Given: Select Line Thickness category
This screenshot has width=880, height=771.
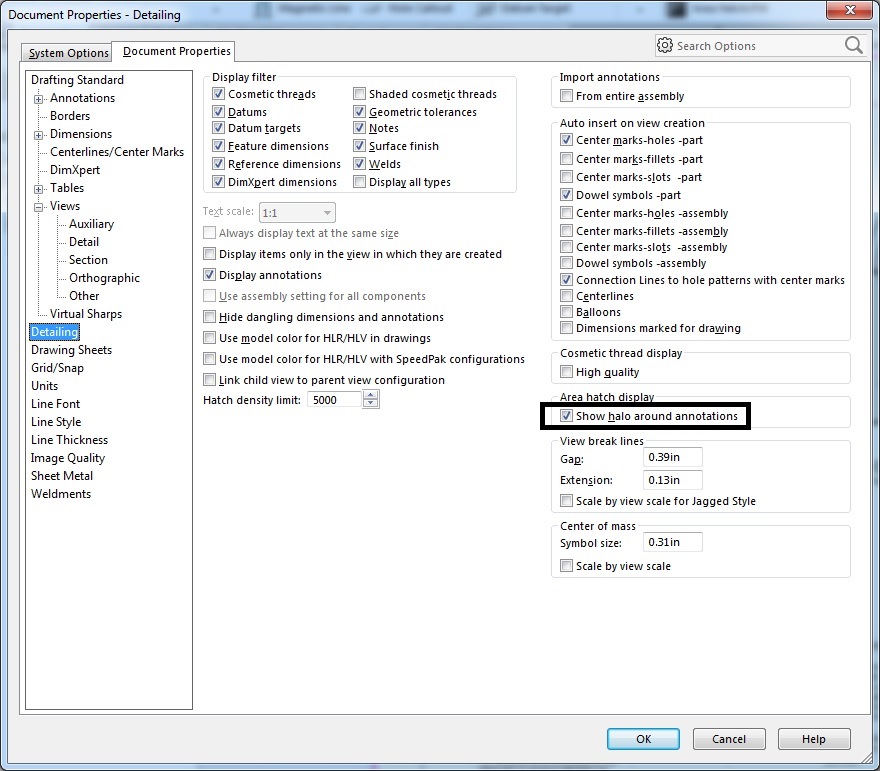Looking at the screenshot, I should pos(69,440).
